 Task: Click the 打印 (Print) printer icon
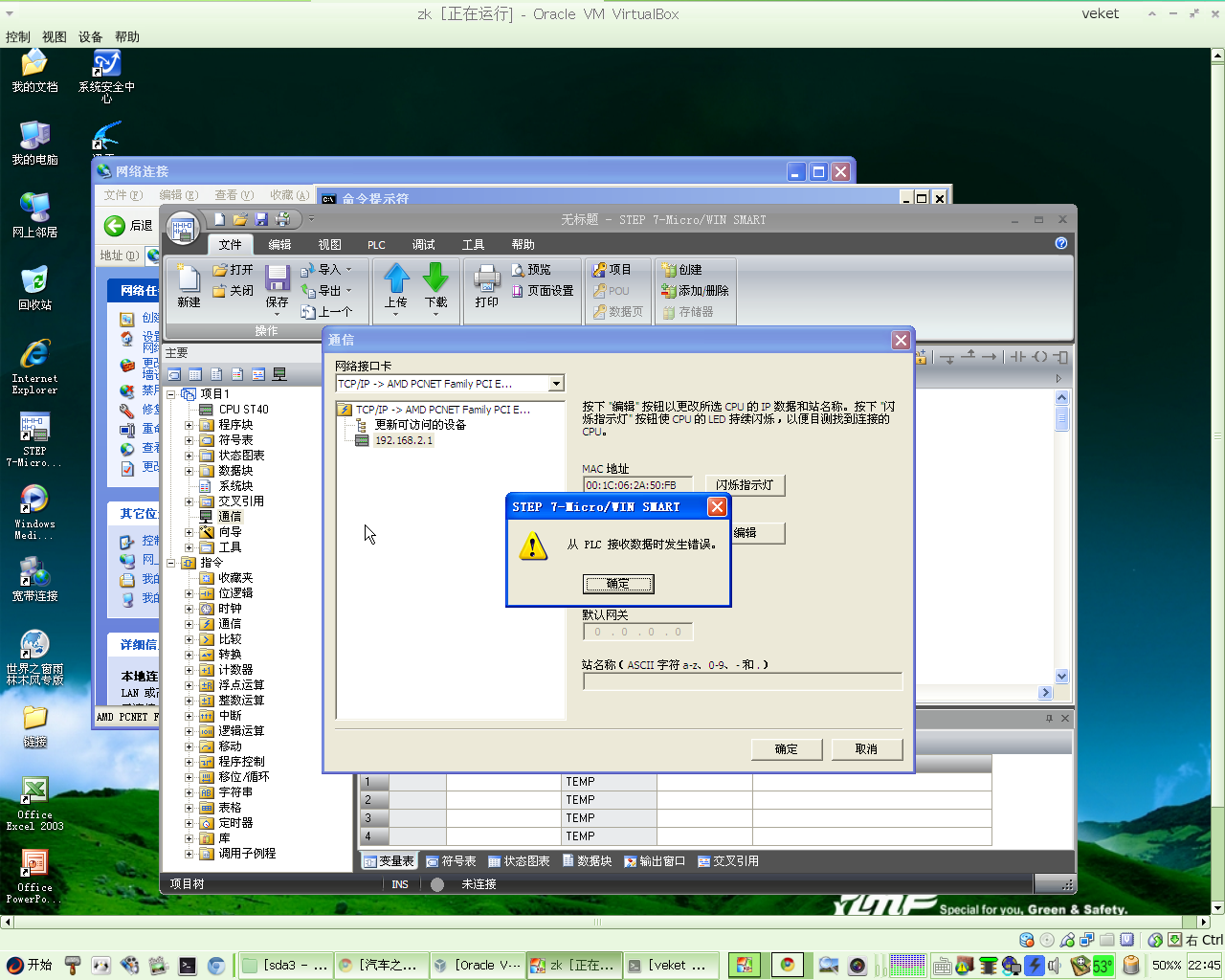(x=487, y=278)
